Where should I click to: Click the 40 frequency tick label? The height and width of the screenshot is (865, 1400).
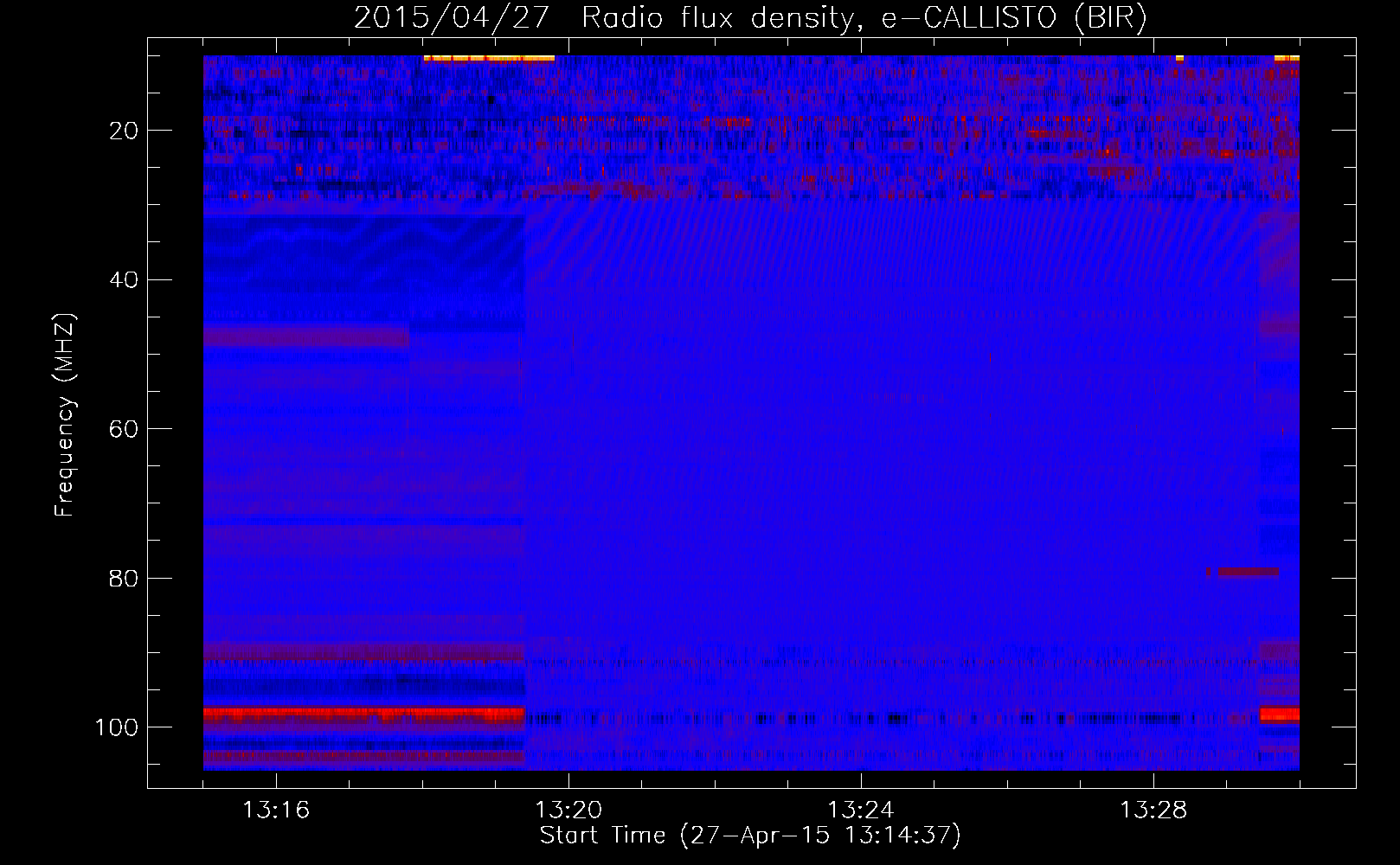point(125,280)
